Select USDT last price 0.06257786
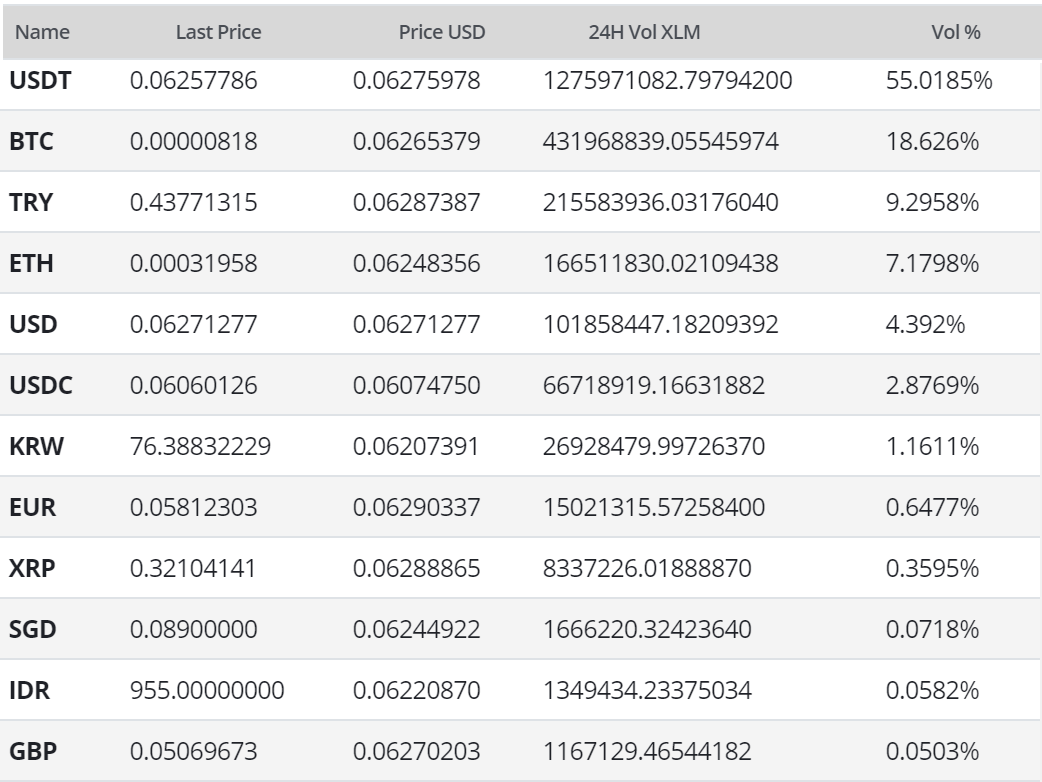The width and height of the screenshot is (1042, 782). (x=193, y=80)
